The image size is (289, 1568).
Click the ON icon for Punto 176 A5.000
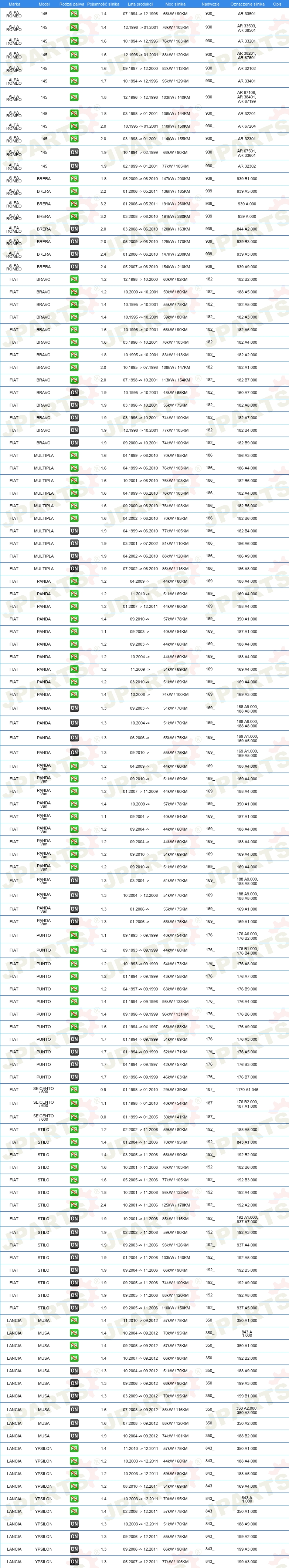[x=74, y=1052]
